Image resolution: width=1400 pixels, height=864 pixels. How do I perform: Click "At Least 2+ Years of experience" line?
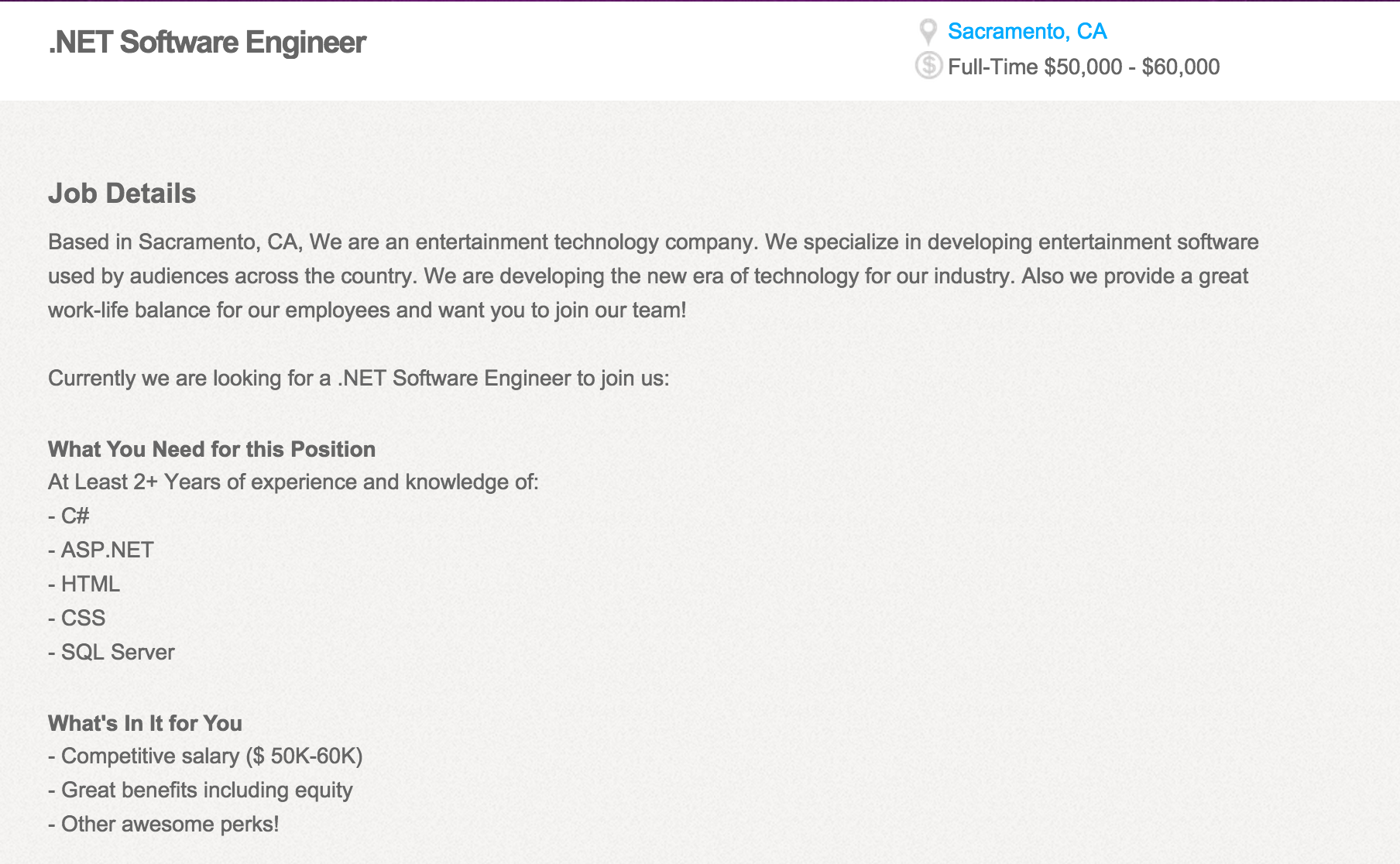293,482
